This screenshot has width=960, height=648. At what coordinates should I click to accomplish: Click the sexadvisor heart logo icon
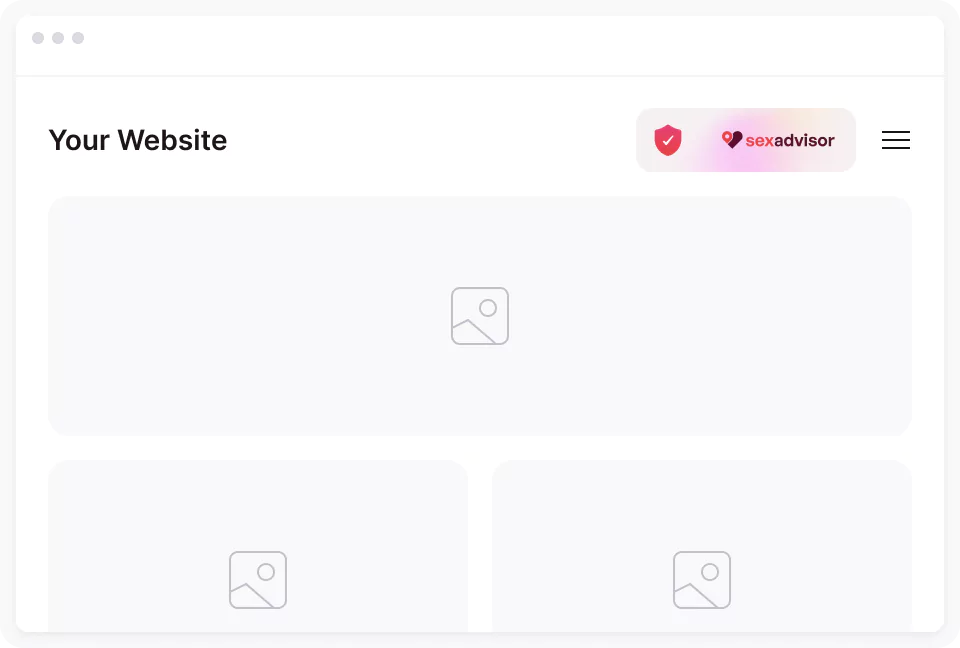pos(732,140)
